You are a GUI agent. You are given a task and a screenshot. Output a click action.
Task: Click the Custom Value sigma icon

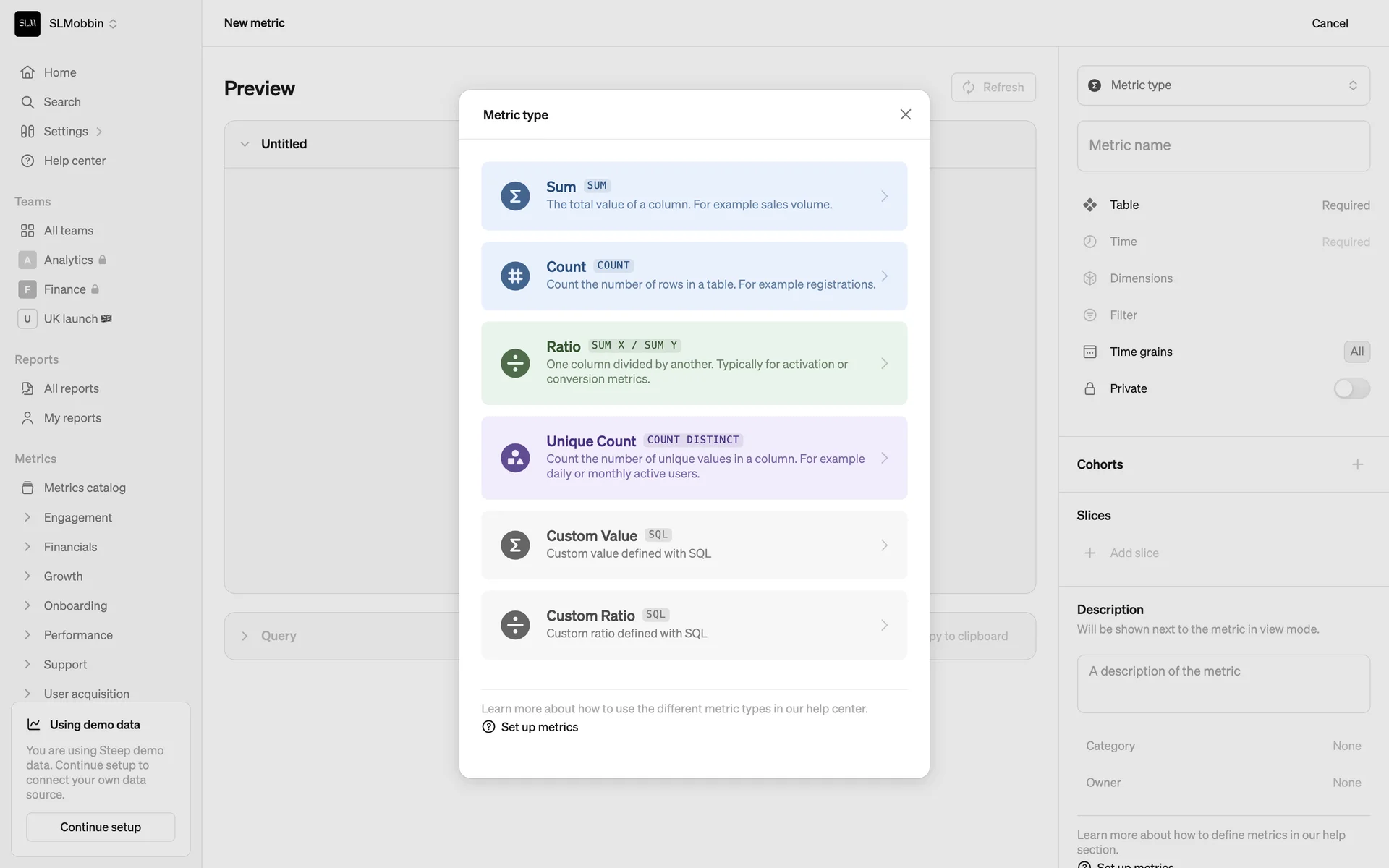tap(515, 545)
